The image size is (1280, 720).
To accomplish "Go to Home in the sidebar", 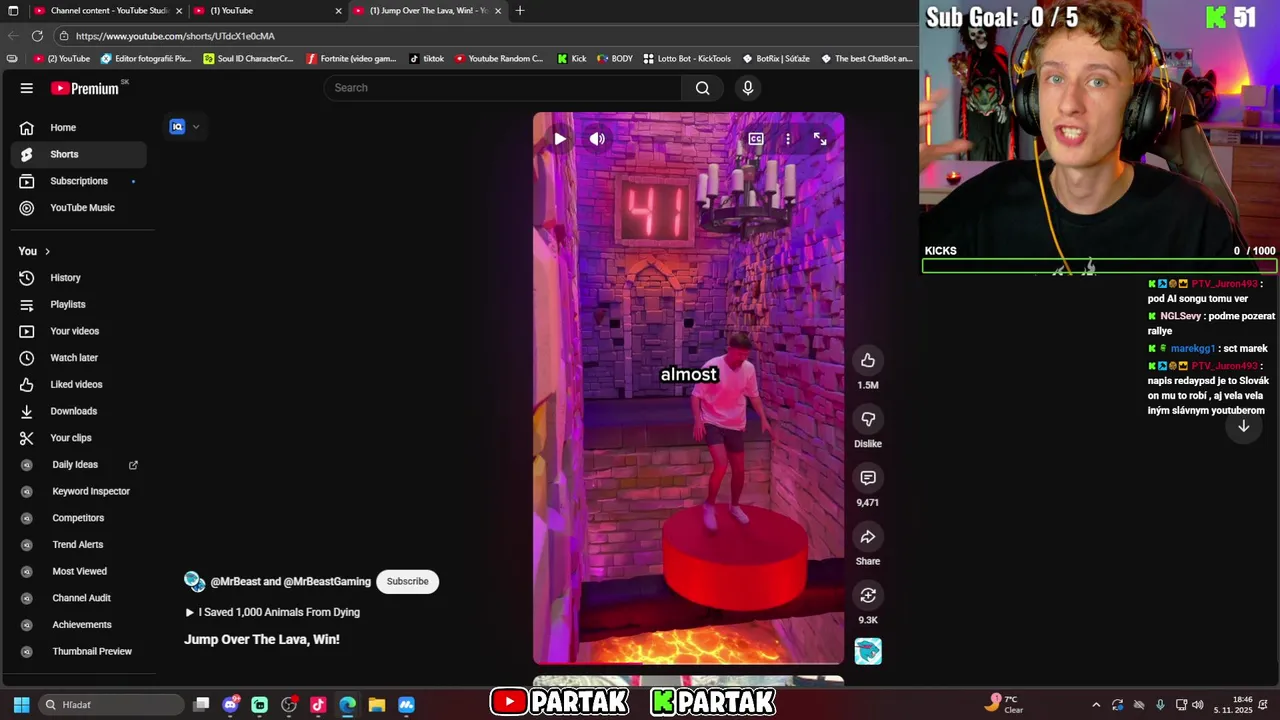I will [78, 128].
